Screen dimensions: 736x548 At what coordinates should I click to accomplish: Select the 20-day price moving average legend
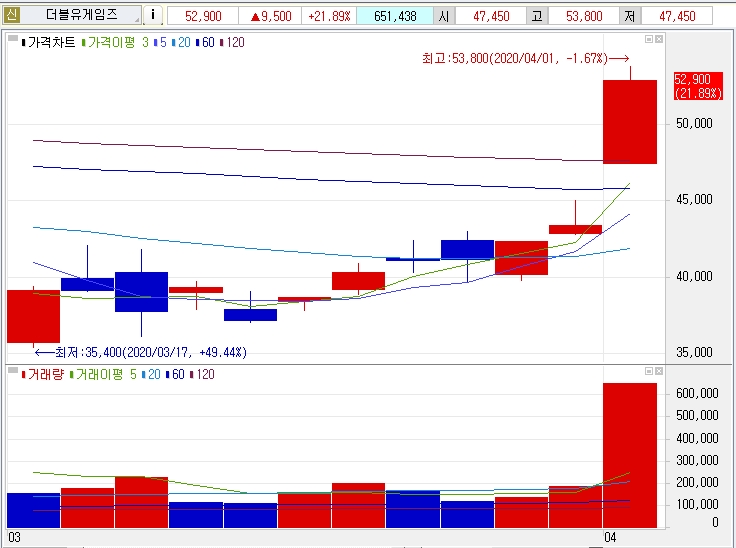(x=181, y=42)
